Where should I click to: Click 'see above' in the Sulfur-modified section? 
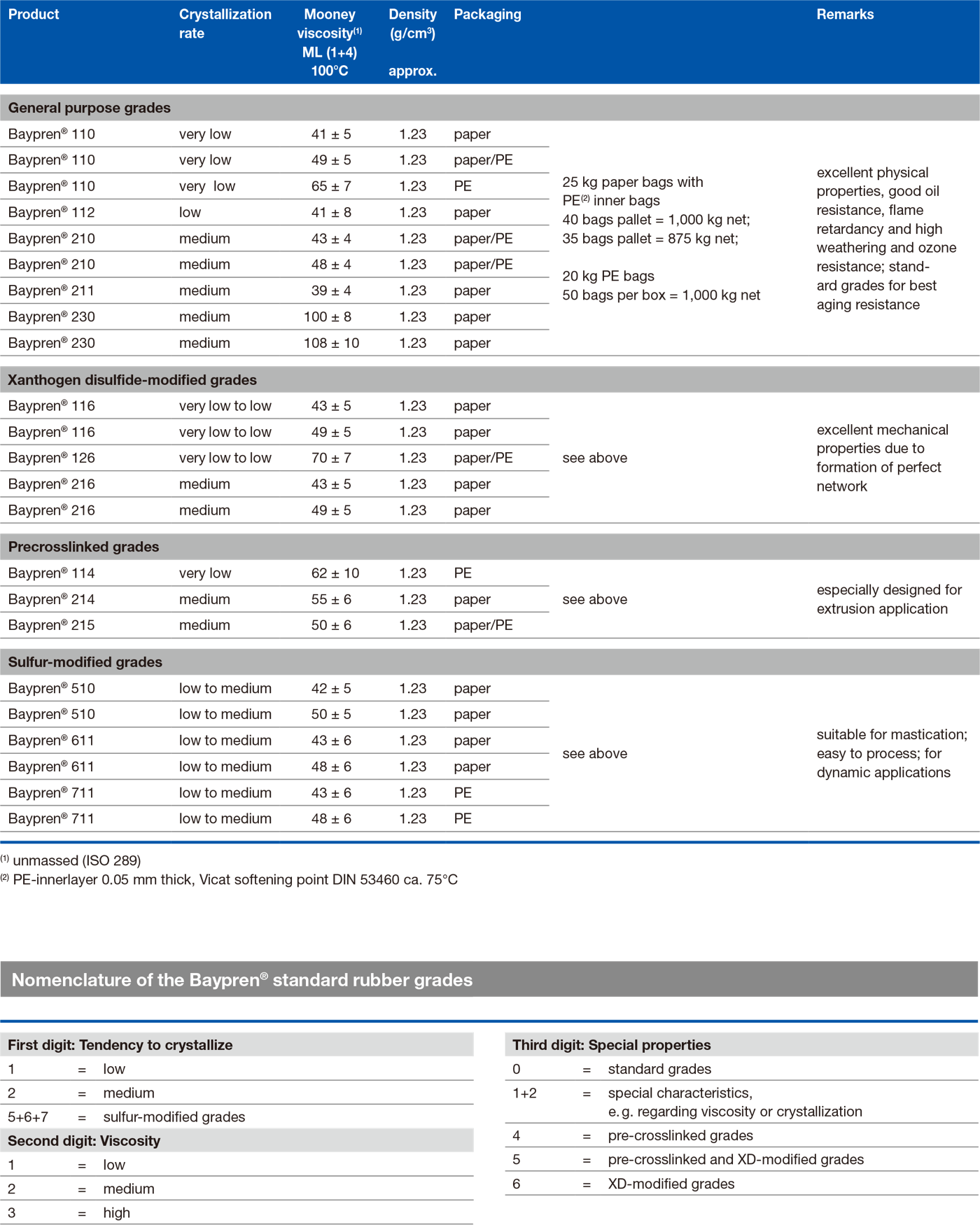click(x=595, y=753)
